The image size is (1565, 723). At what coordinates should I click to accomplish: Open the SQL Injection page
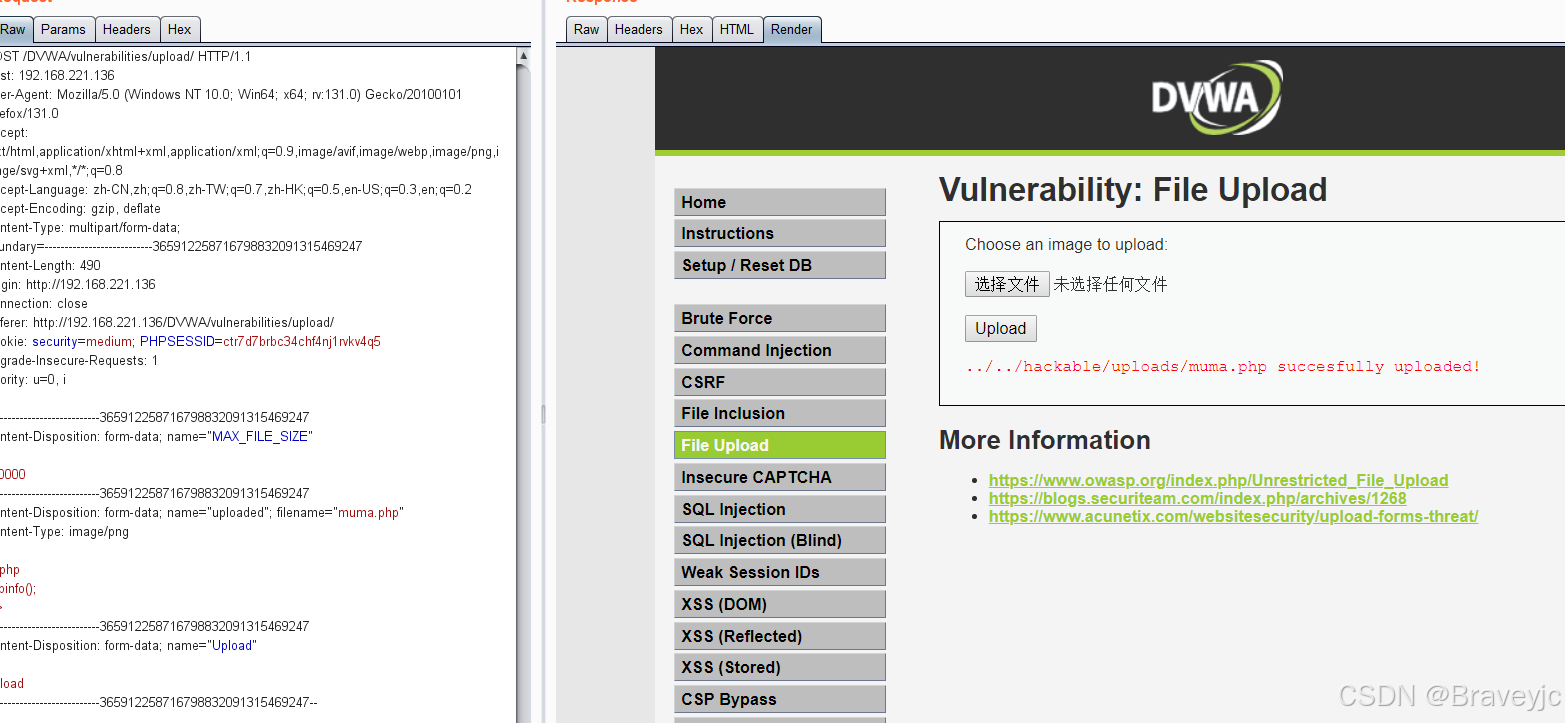coord(780,509)
